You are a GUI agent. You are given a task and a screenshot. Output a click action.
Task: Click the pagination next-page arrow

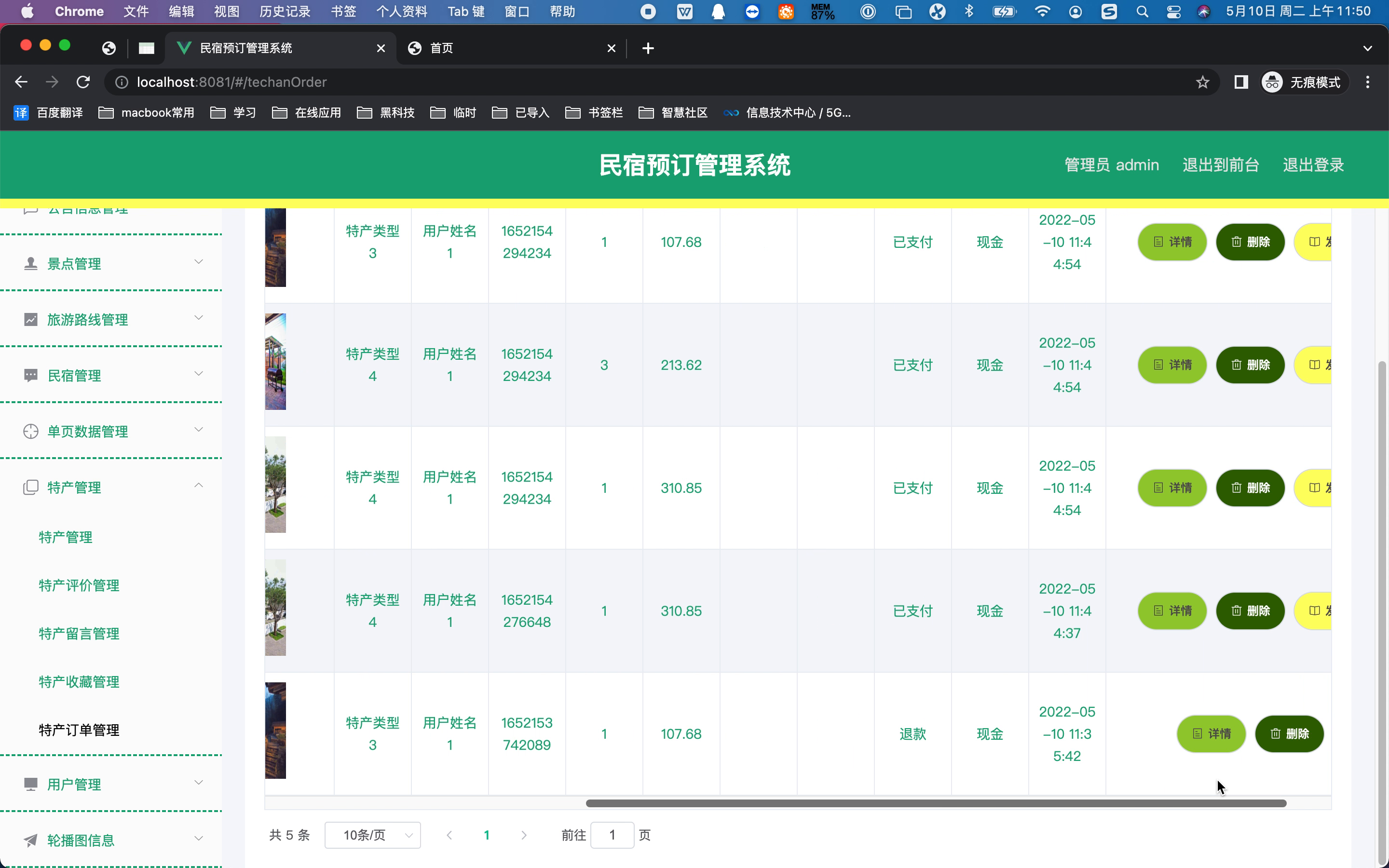coord(523,835)
